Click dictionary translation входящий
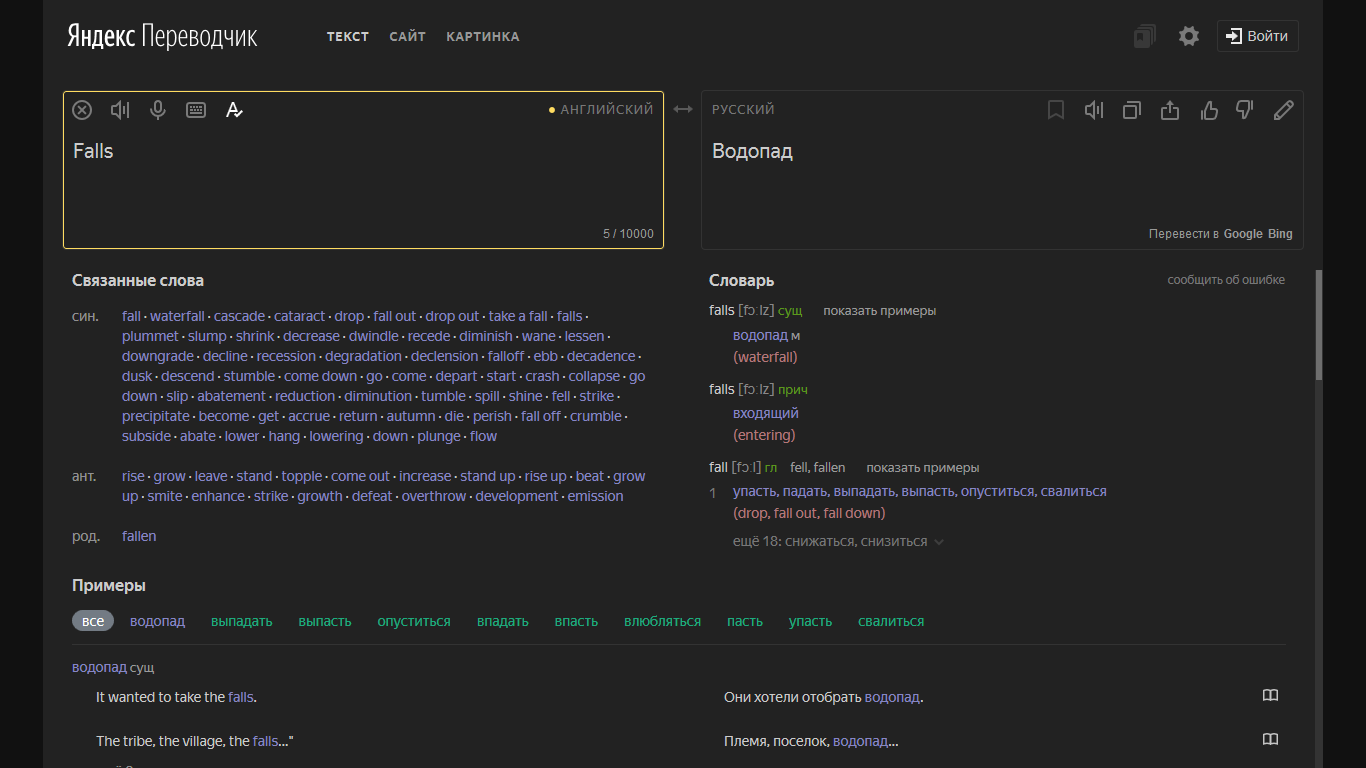 coord(766,413)
